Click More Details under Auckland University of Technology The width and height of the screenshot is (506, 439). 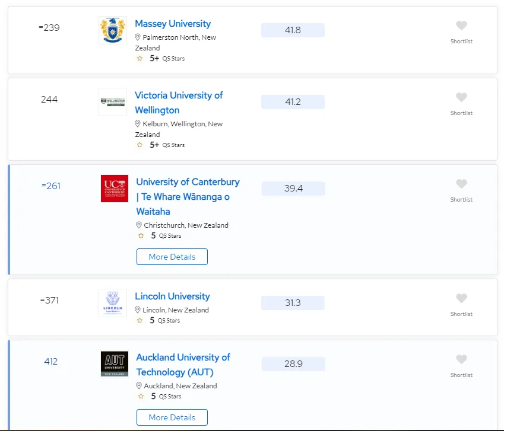point(172,417)
